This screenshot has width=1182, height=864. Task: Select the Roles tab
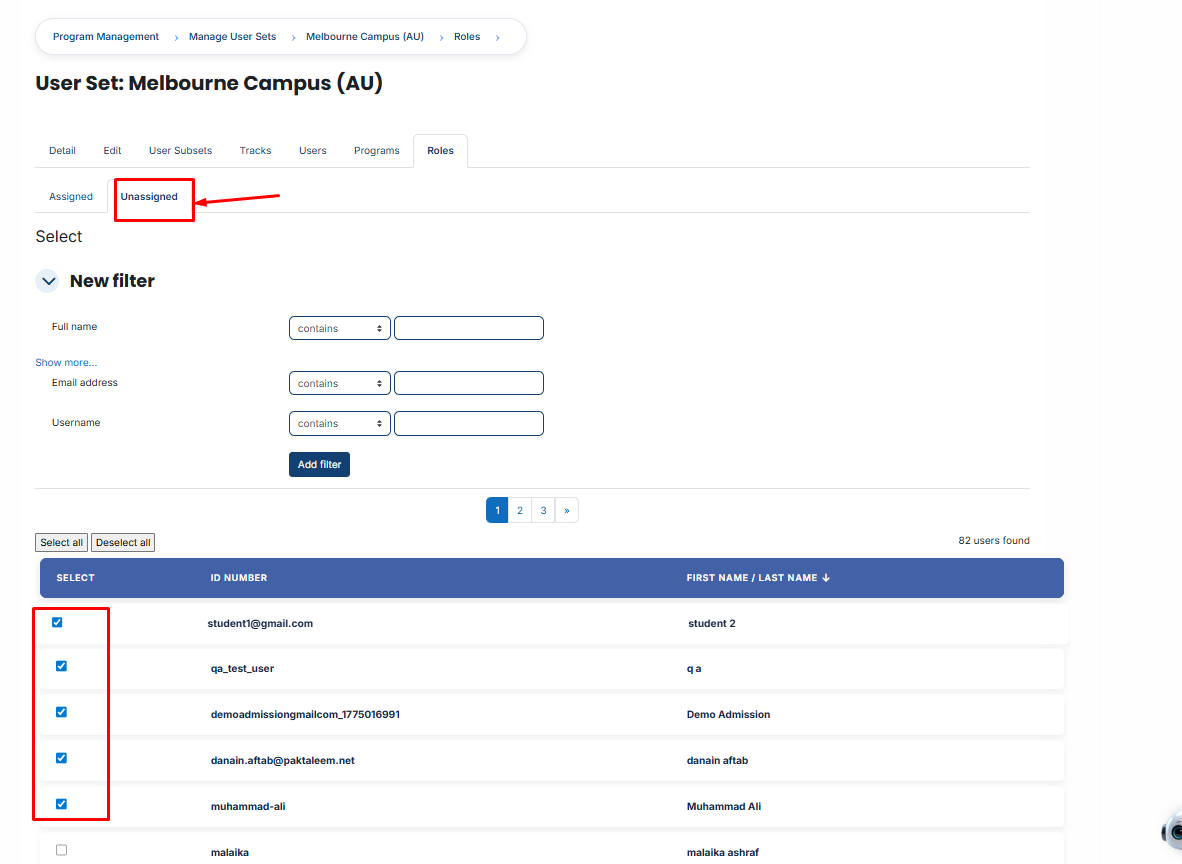tap(440, 151)
